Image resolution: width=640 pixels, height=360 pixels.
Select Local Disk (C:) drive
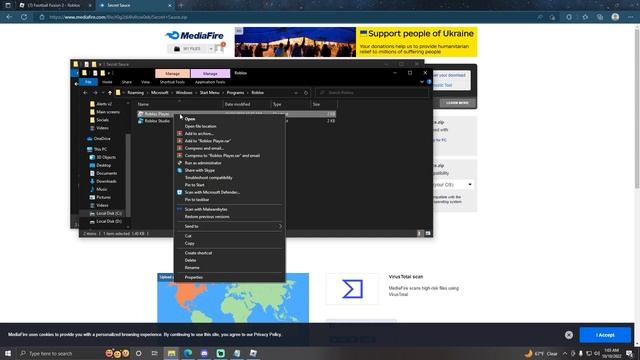pos(109,213)
